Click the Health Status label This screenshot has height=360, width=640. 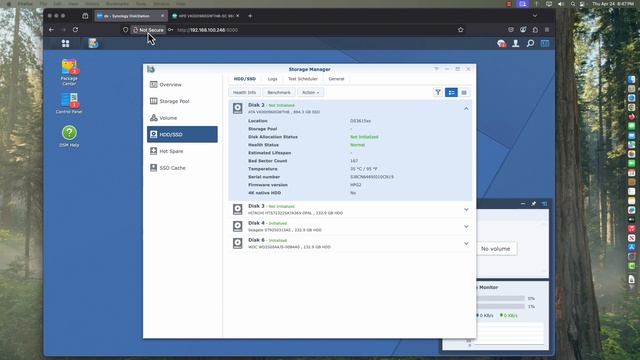[x=263, y=145]
